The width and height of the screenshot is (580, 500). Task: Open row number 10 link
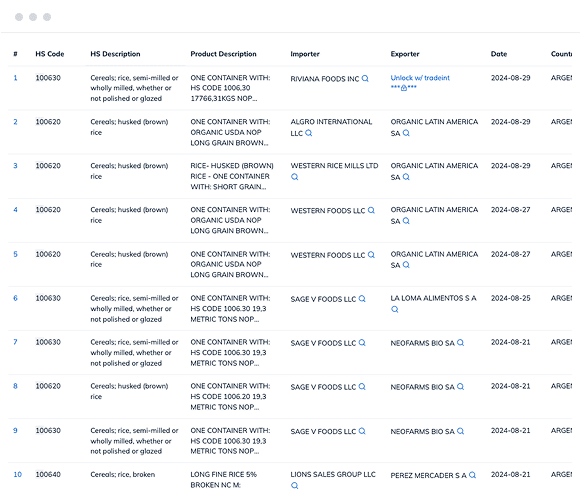[17, 474]
